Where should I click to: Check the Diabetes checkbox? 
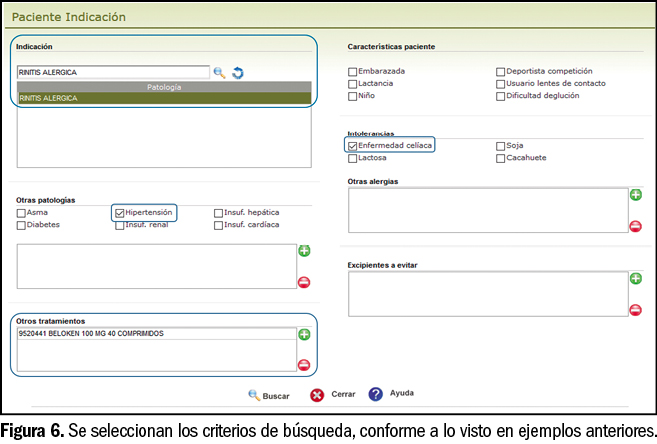[21, 225]
